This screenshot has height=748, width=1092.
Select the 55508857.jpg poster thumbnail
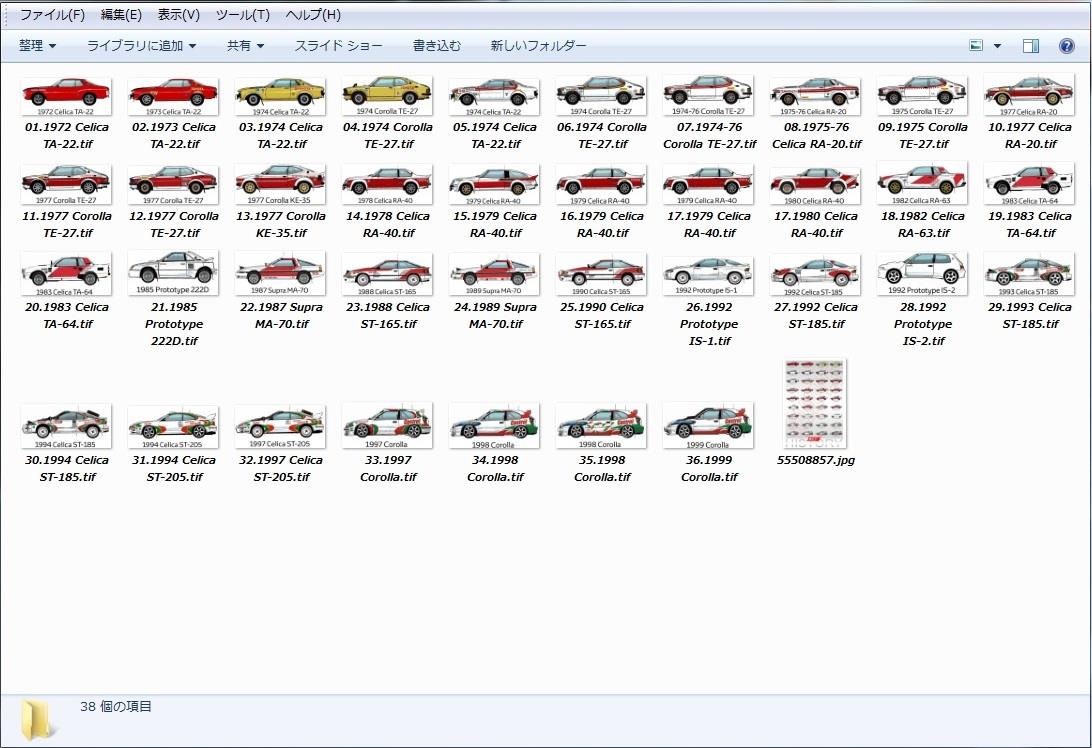click(x=816, y=404)
